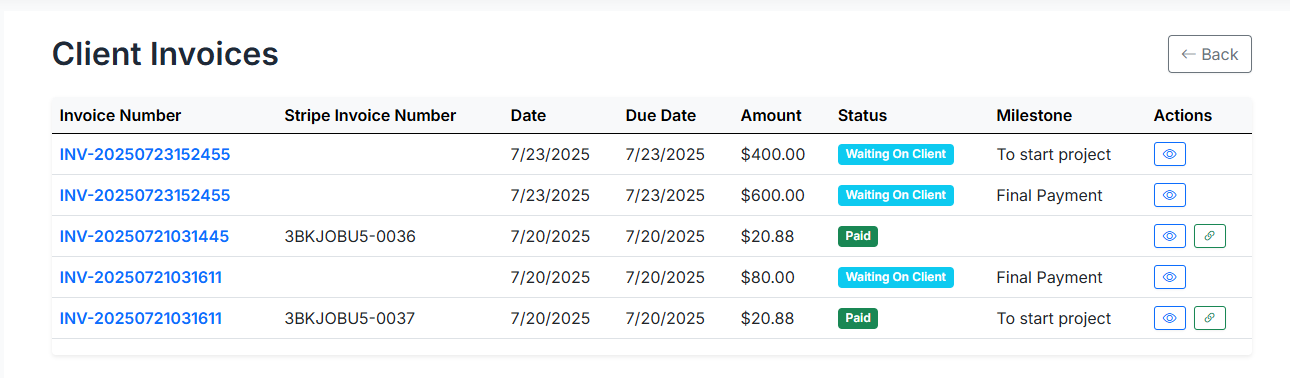1290x378 pixels.
Task: Click the Paid badge for 3BKJOBU5-0036
Action: pos(858,236)
